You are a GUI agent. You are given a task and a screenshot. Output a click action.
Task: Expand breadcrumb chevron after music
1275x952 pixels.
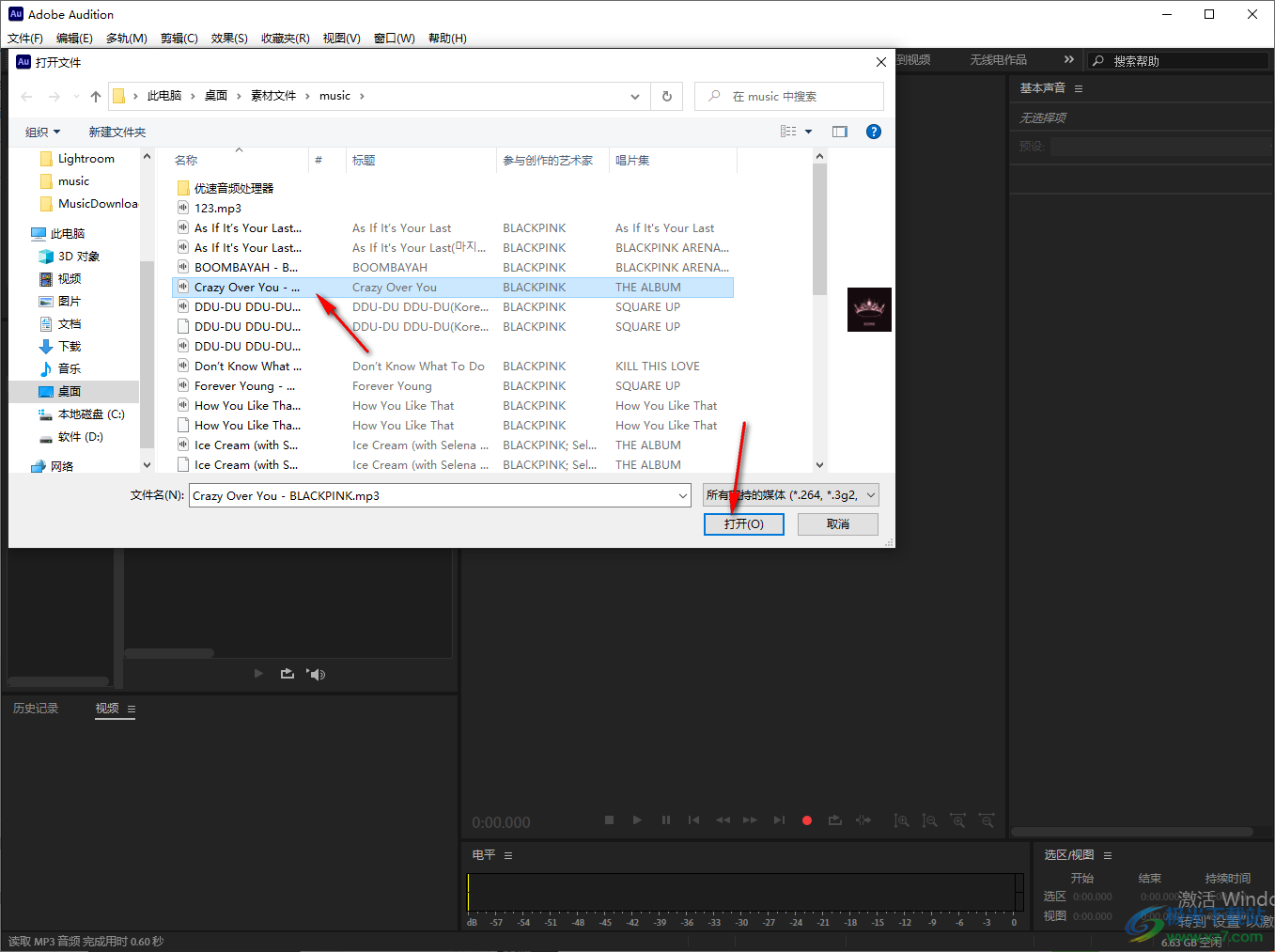pos(362,96)
